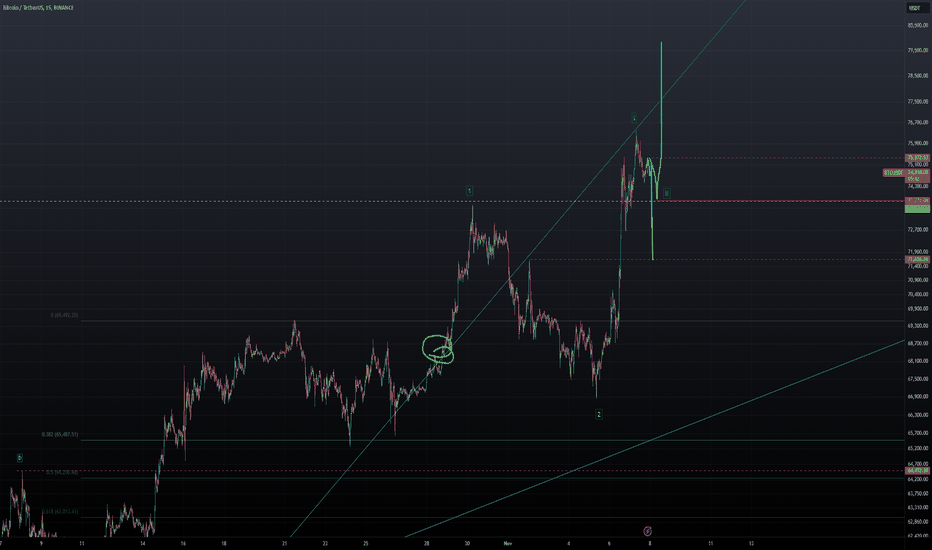Click the '30' date on the time axis
Screen dimensions: 932x550
click(x=468, y=543)
